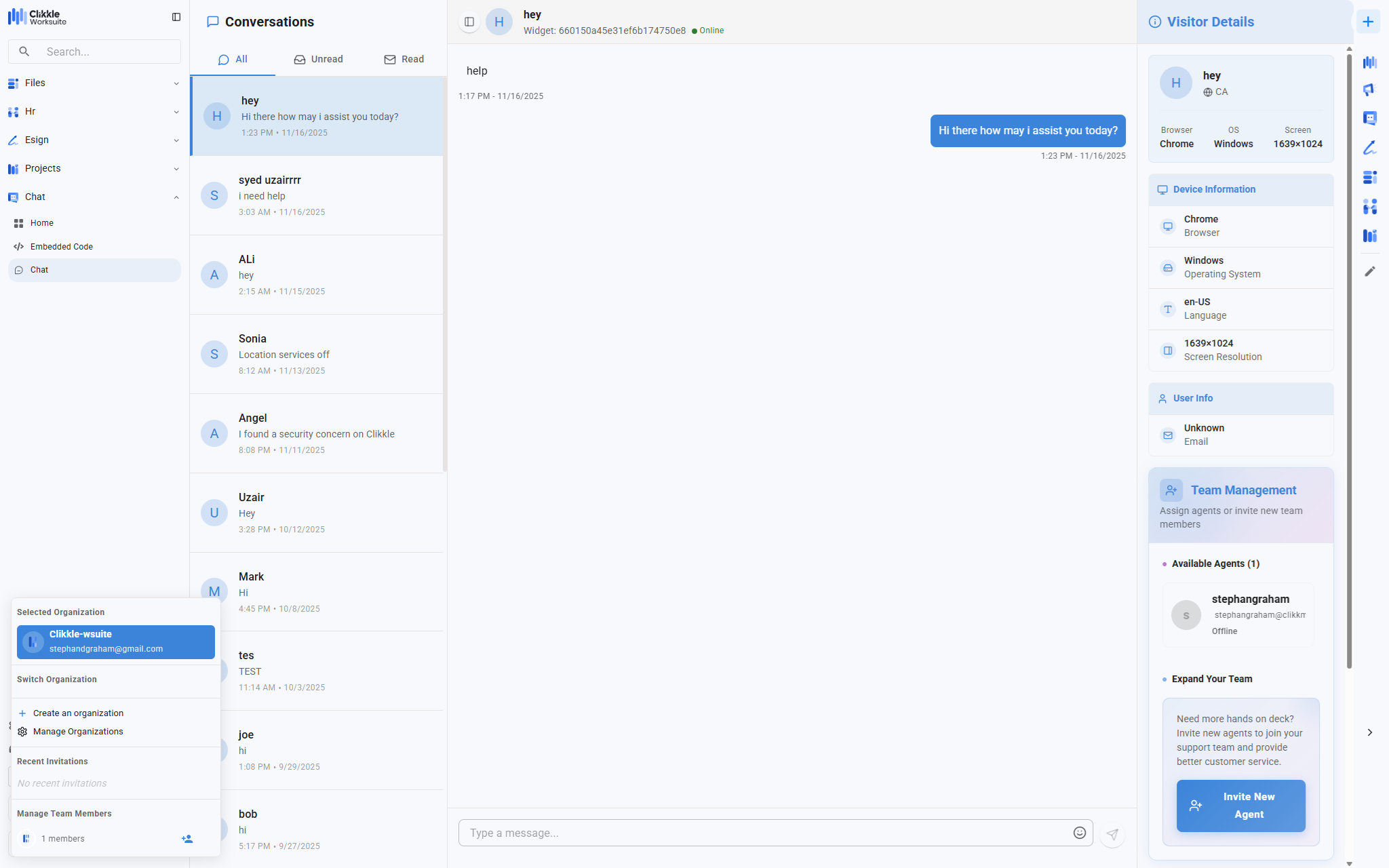Screen dimensions: 1389x868
Task: Click the pencil edit icon in right rail
Action: pos(1369,271)
